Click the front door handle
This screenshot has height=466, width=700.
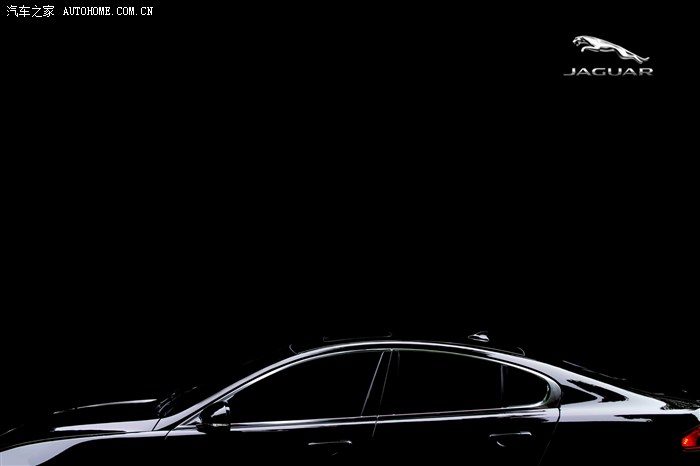point(330,443)
